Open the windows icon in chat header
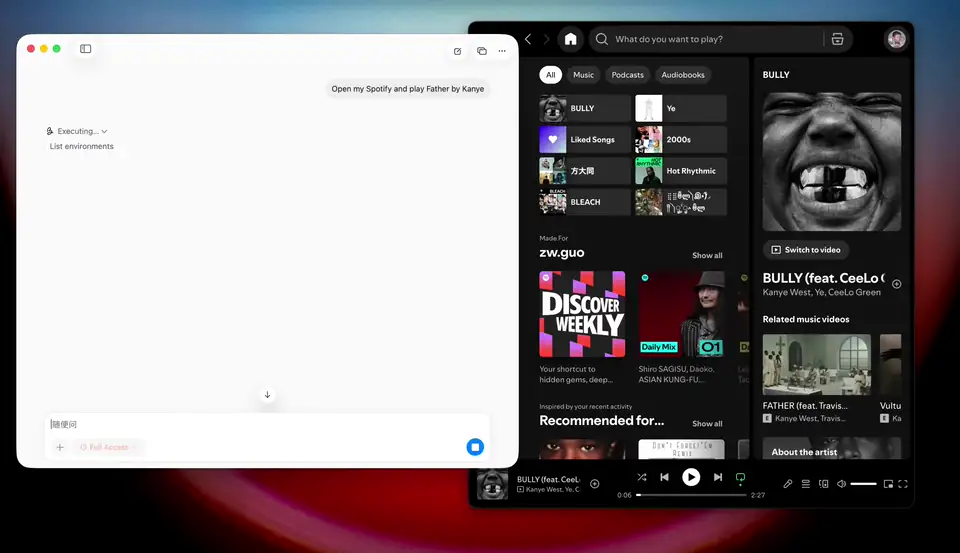Screen dimensions: 960x553 tap(482, 51)
